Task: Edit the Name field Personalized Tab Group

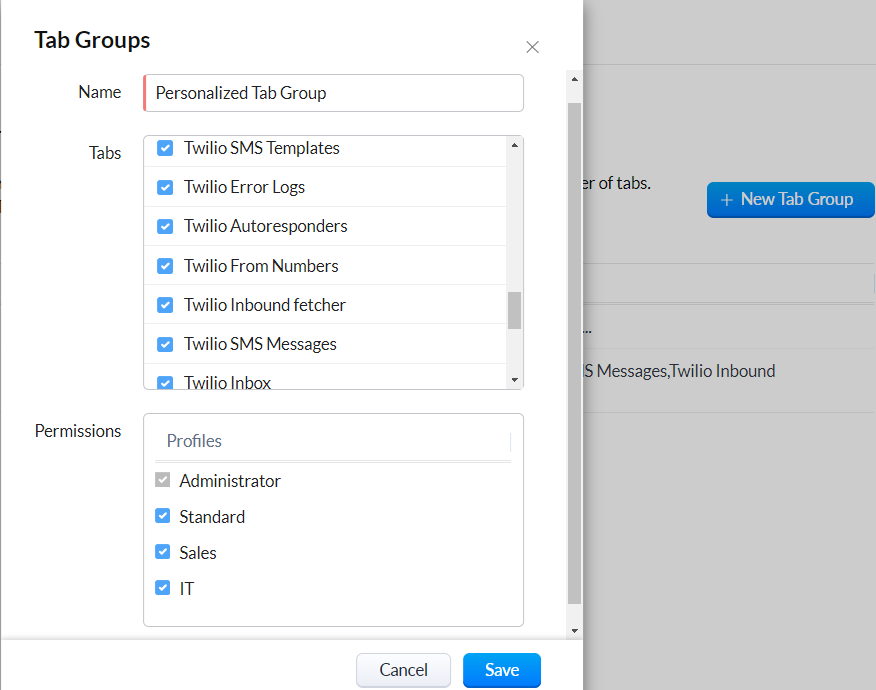Action: (x=334, y=93)
